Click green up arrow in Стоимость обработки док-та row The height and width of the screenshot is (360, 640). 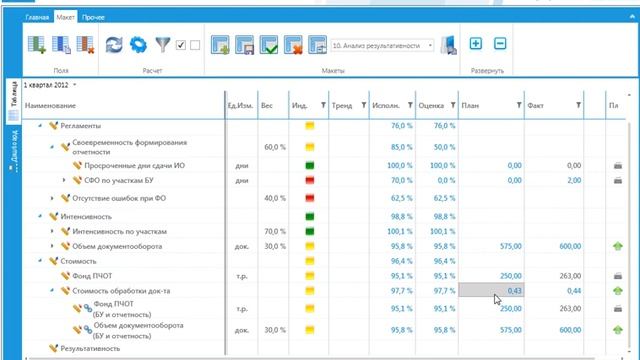coord(618,291)
